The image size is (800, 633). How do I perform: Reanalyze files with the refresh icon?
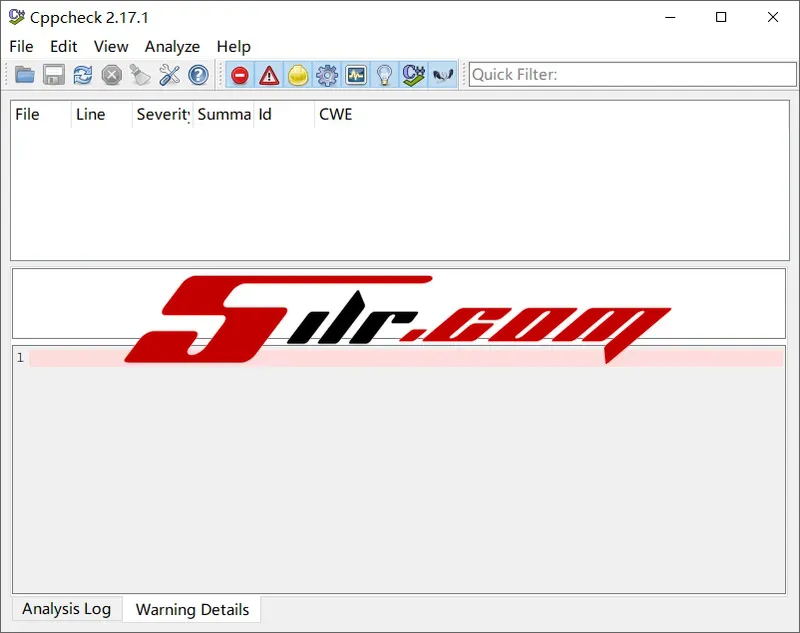pos(83,75)
